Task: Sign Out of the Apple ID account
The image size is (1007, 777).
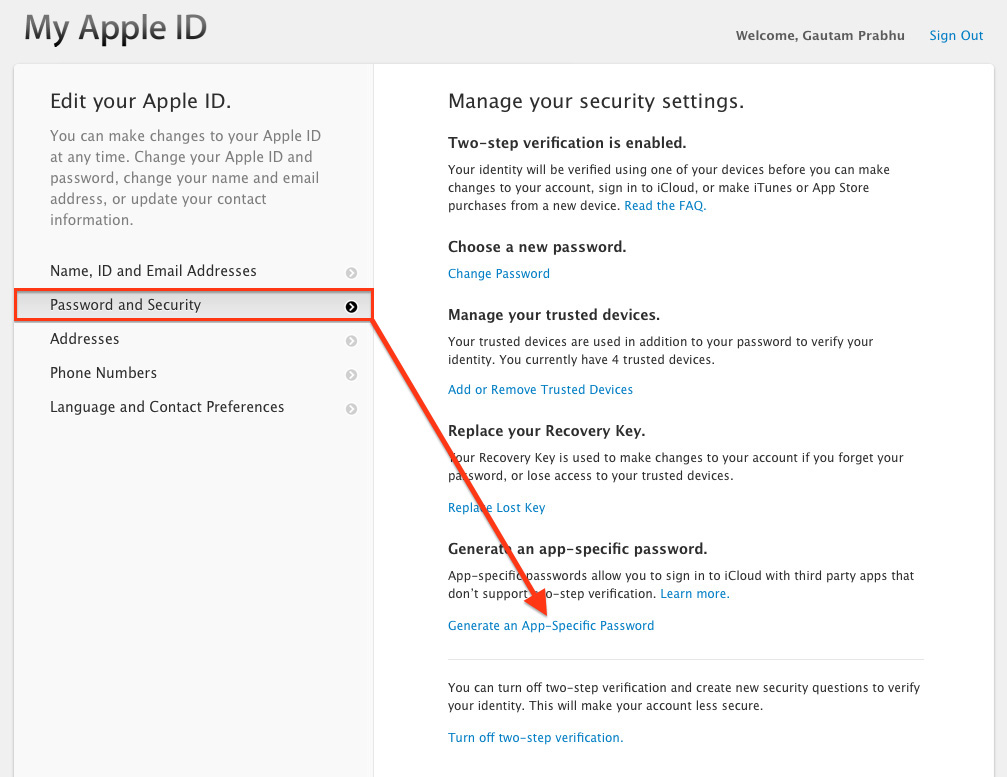Action: 956,36
